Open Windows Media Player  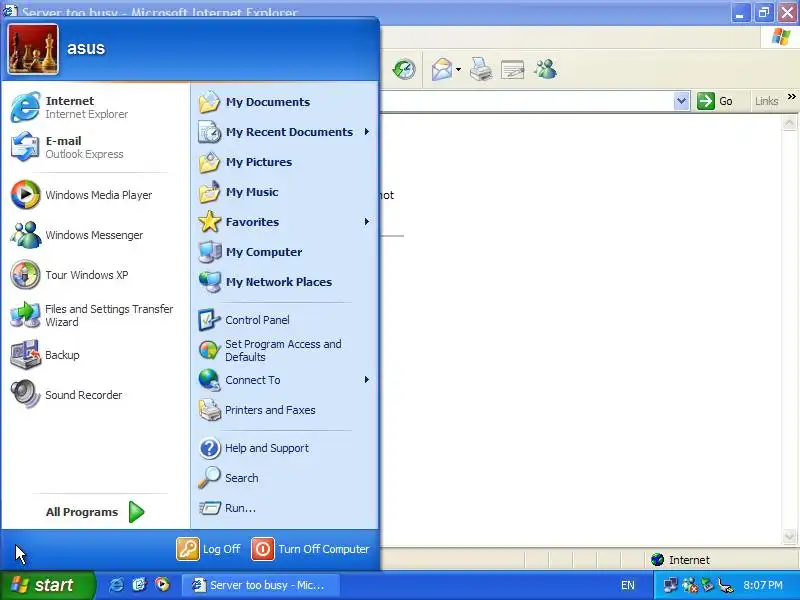point(94,195)
